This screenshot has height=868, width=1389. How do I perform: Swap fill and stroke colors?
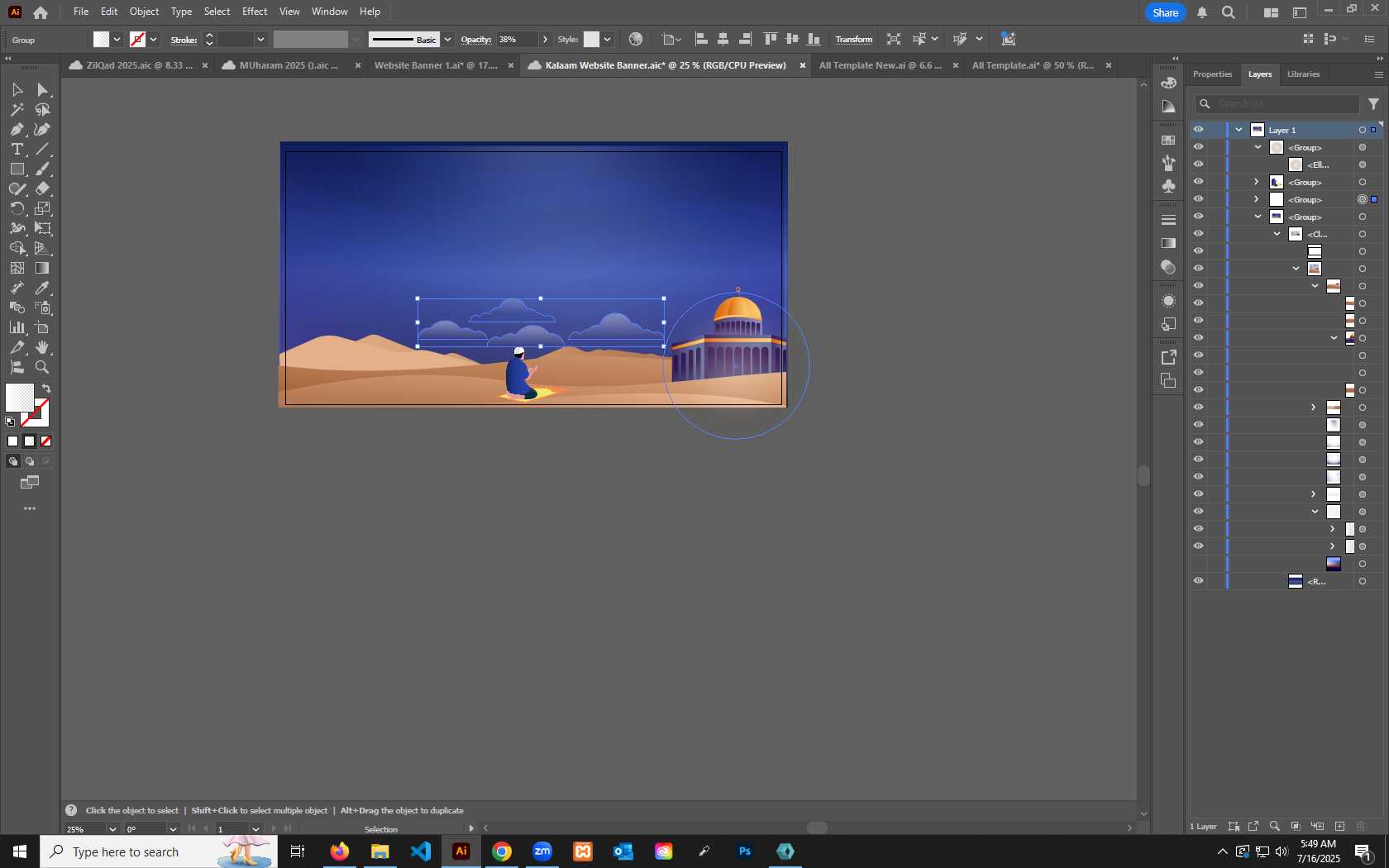tap(46, 389)
